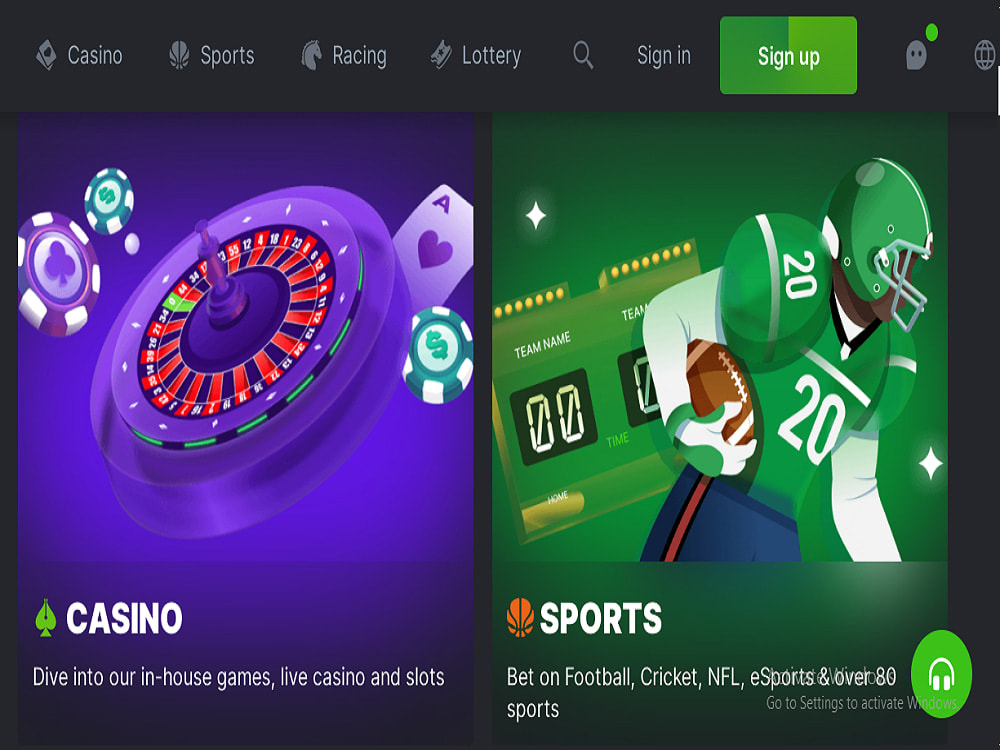Click the Lottery ticket icon
1000x750 pixels.
441,55
